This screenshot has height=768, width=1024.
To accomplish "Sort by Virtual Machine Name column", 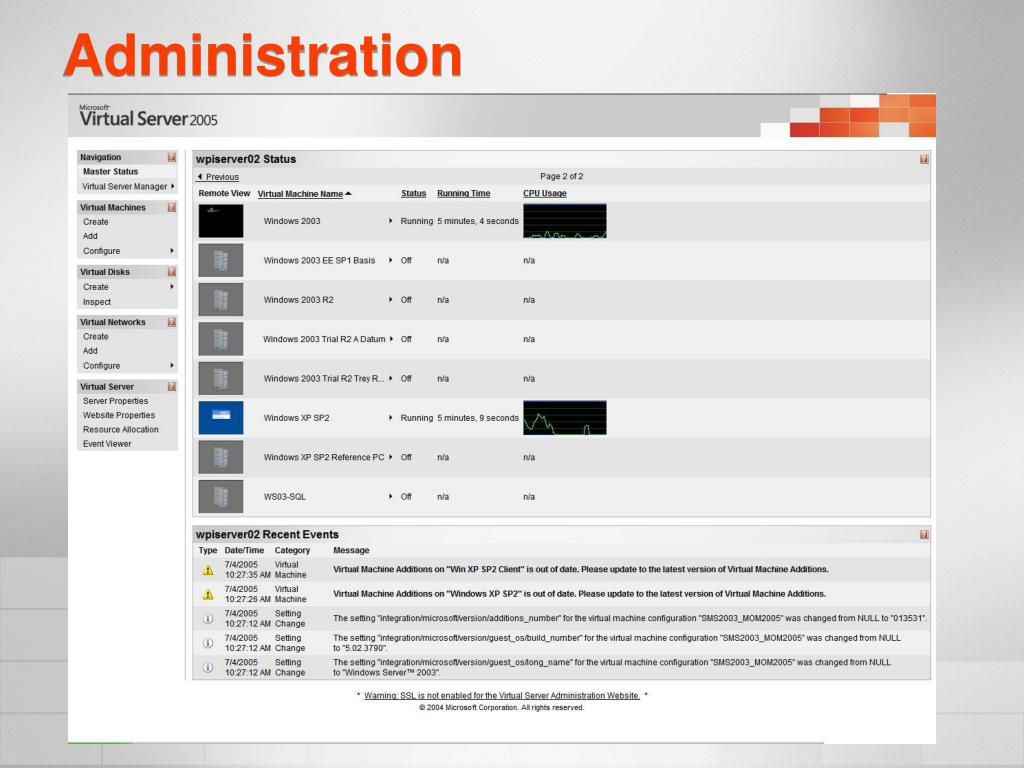I will coord(304,194).
